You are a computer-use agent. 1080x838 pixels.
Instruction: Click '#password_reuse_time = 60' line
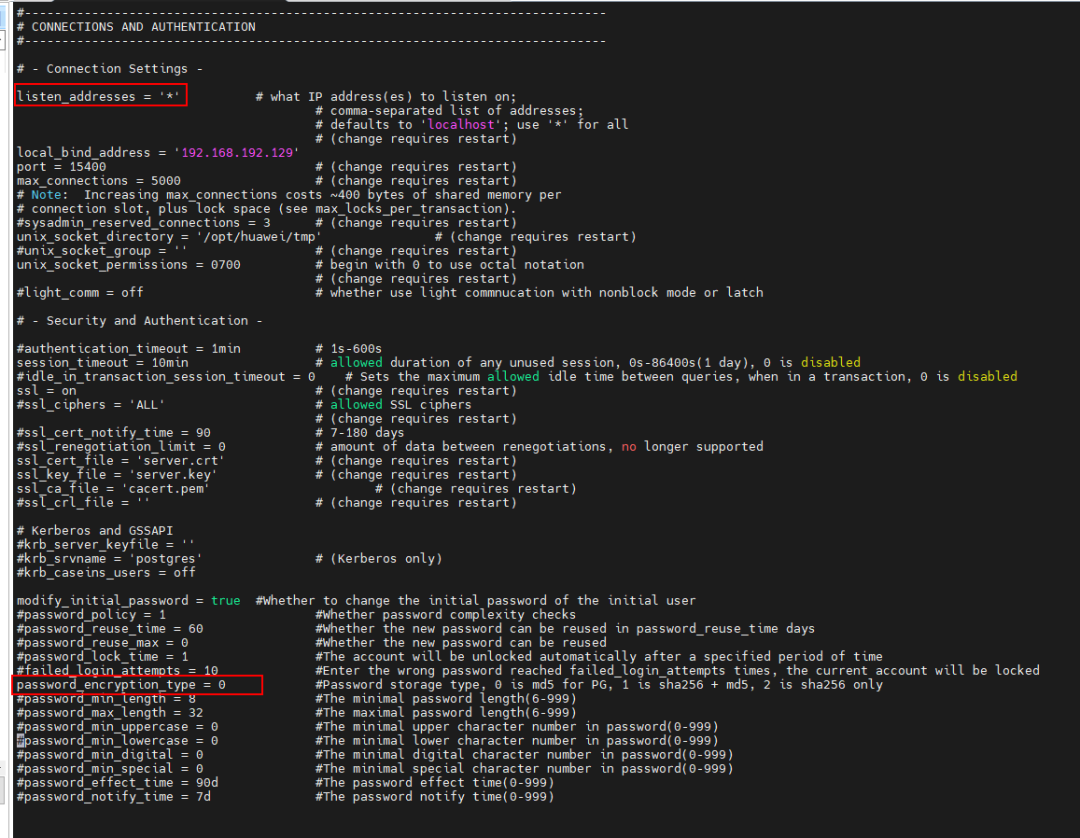coord(110,629)
